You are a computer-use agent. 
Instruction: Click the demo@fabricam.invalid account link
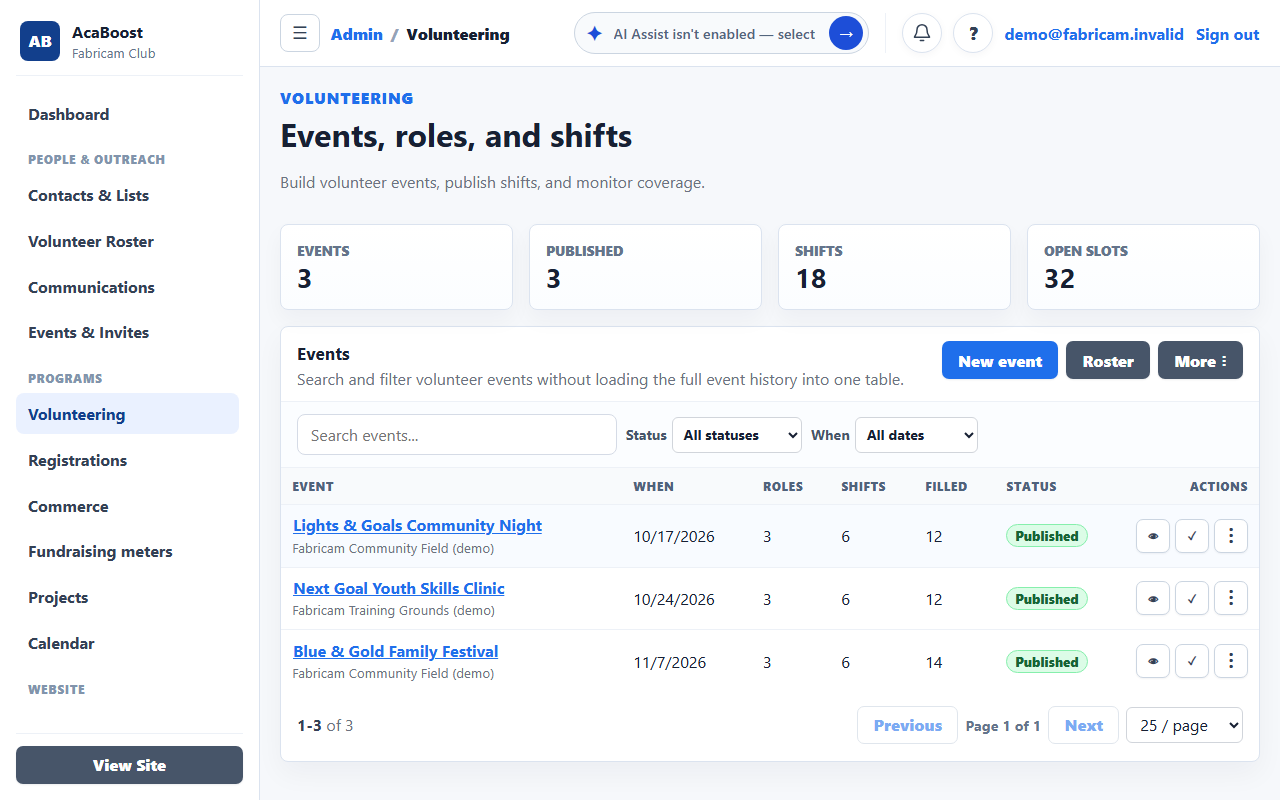click(x=1094, y=34)
